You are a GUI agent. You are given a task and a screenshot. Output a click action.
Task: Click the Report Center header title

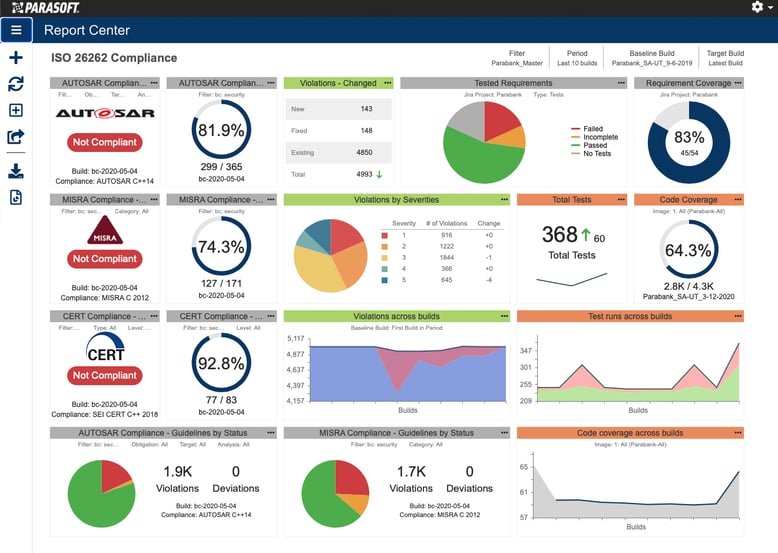(87, 30)
